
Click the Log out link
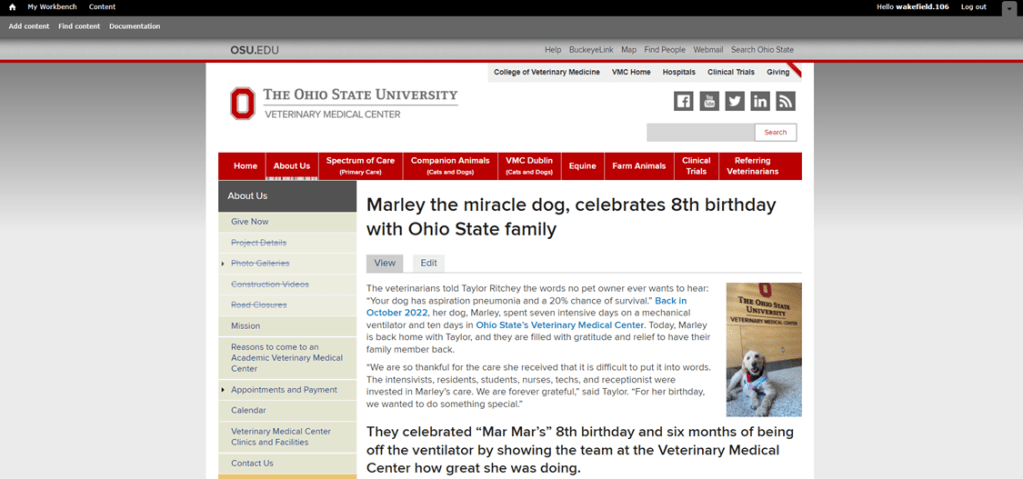tap(973, 7)
